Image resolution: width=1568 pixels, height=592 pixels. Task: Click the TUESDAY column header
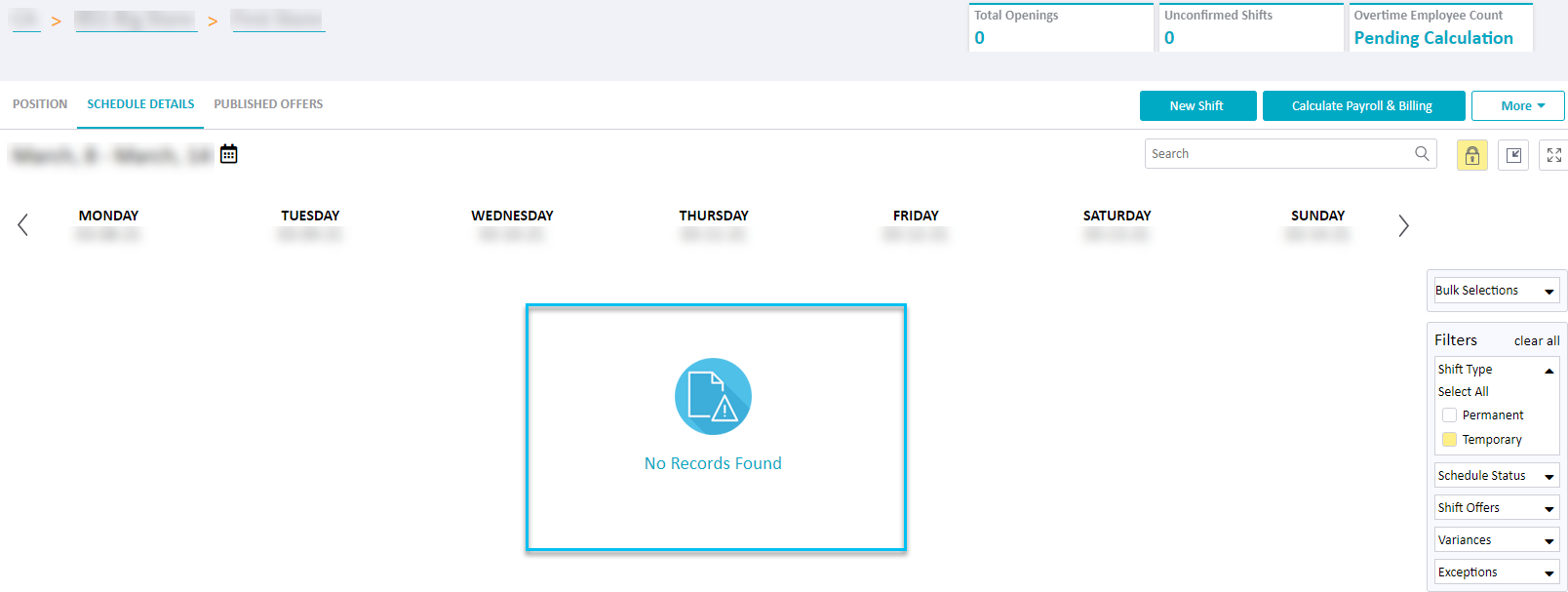(x=310, y=216)
